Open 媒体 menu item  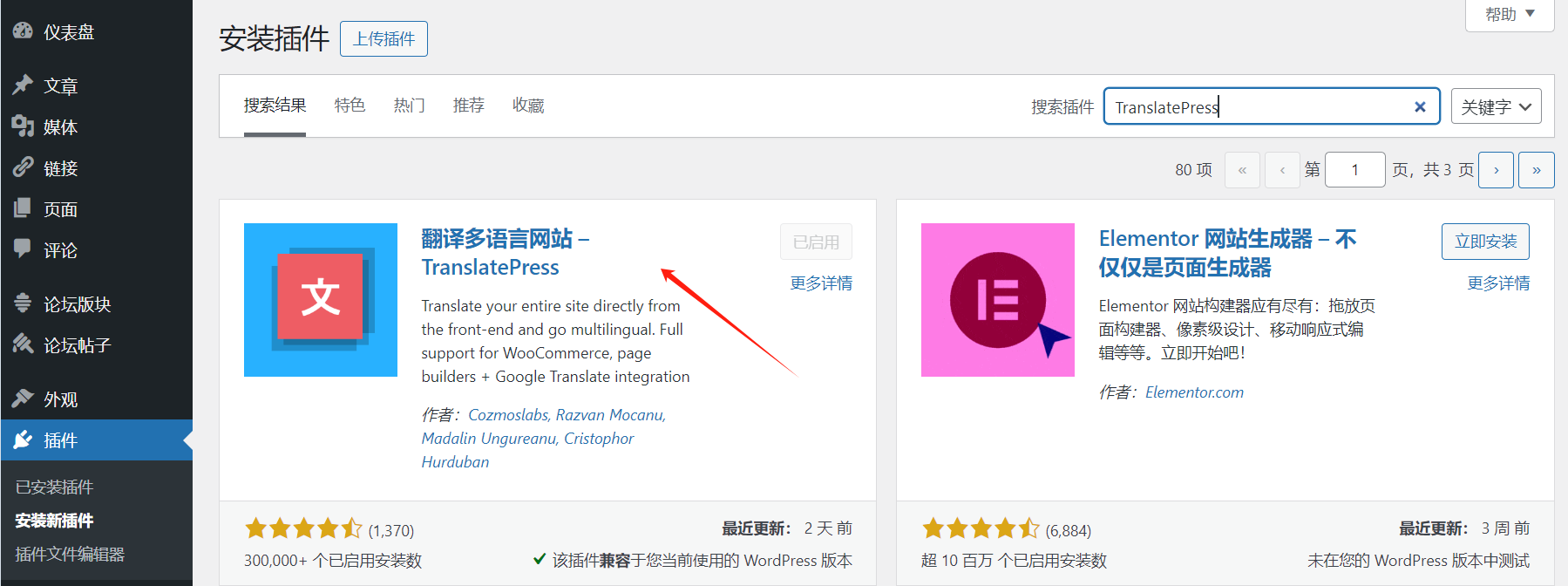pyautogui.click(x=96, y=126)
